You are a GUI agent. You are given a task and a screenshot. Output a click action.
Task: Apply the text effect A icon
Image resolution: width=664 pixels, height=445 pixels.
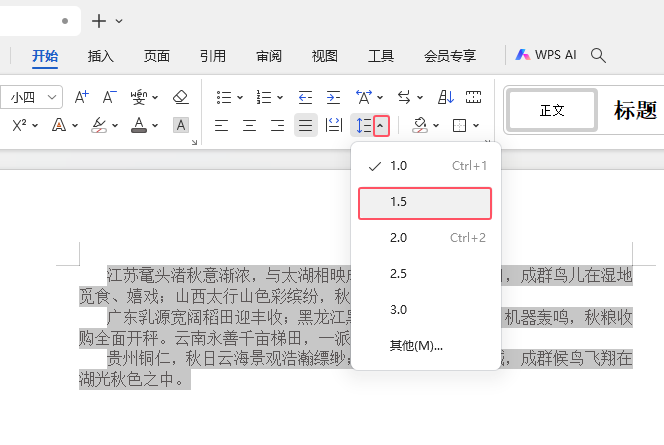coord(59,125)
